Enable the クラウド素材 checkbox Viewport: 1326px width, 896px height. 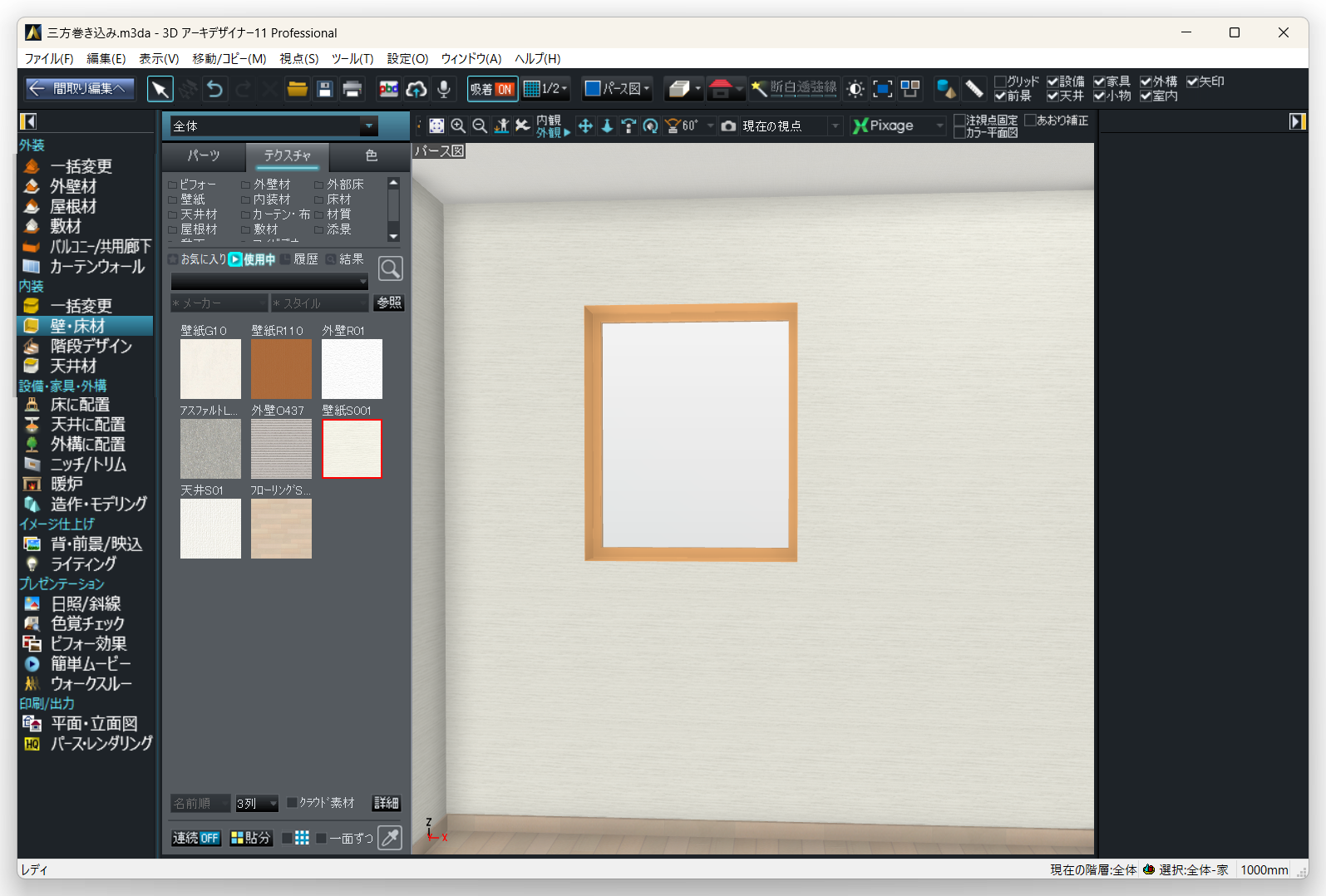click(292, 803)
